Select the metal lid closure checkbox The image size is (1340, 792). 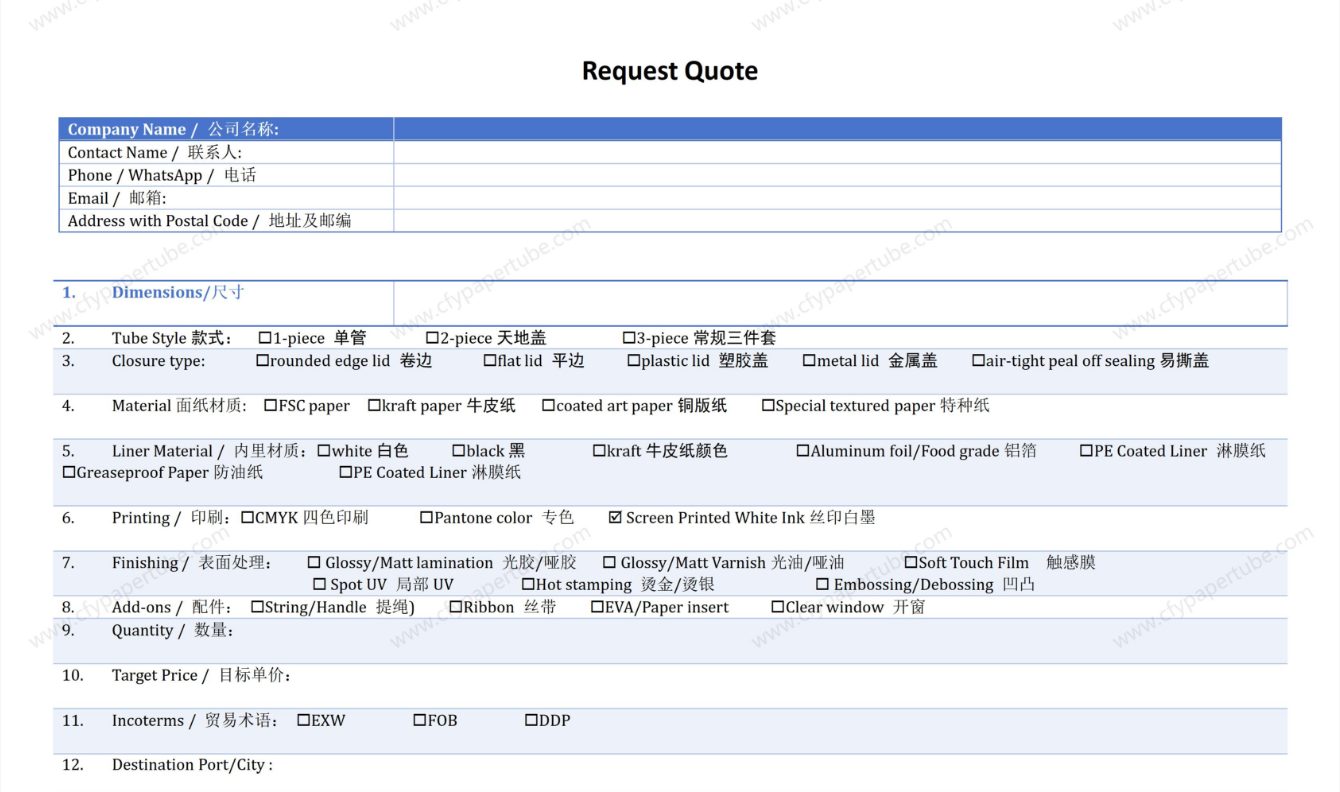(809, 361)
